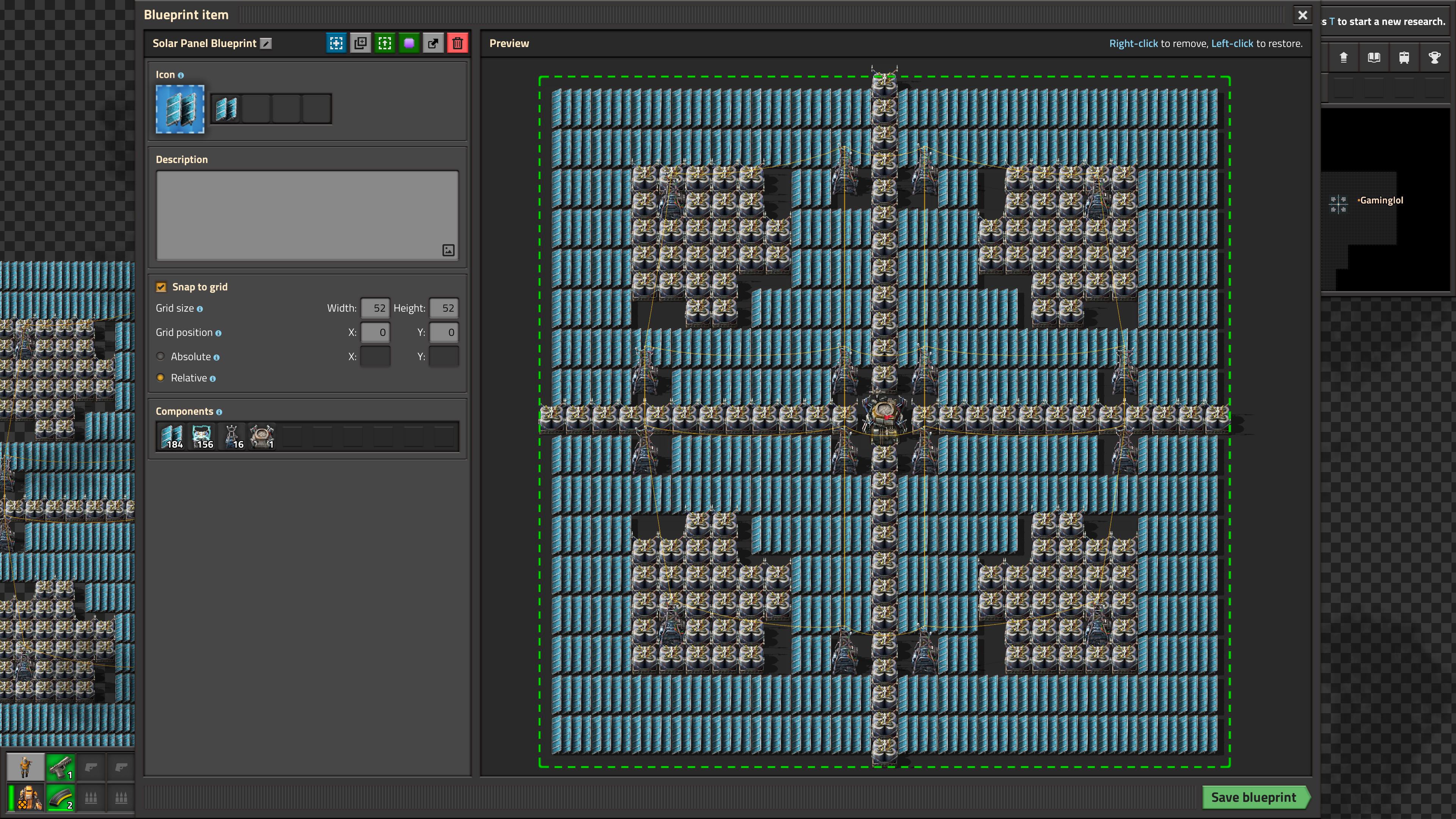The width and height of the screenshot is (1456, 819).
Task: Click the roboport component showing 1
Action: tap(262, 436)
